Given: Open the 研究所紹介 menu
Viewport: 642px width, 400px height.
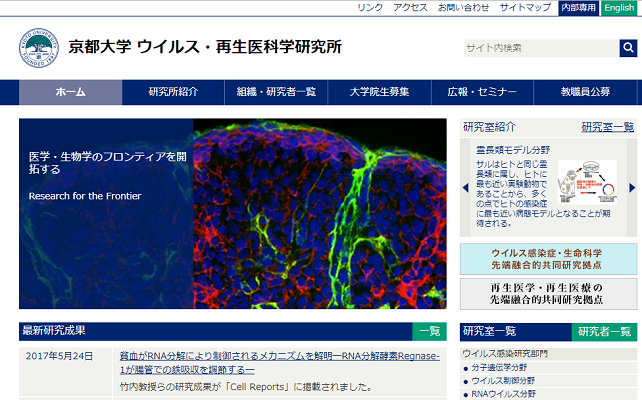Looking at the screenshot, I should point(173,92).
